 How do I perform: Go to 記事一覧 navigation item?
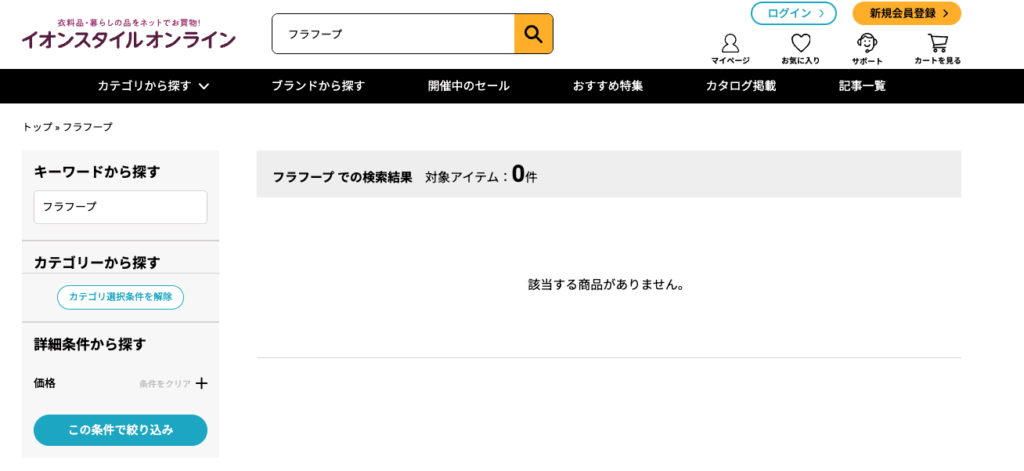tap(862, 86)
